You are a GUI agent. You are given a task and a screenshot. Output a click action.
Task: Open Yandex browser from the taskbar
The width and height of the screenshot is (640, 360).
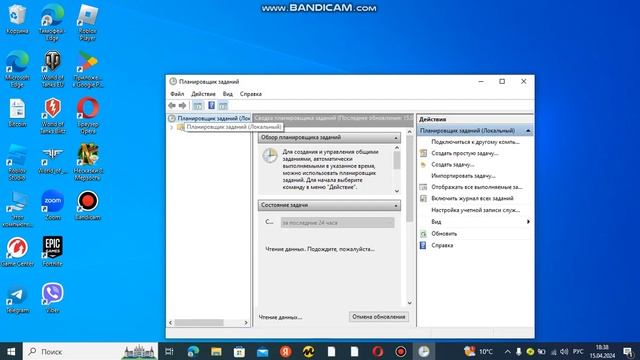[x=285, y=351]
